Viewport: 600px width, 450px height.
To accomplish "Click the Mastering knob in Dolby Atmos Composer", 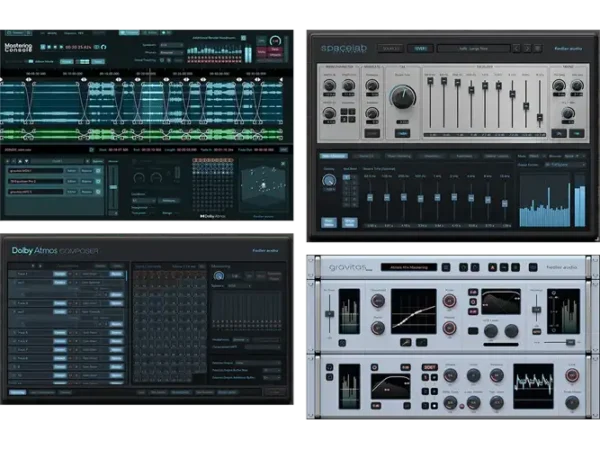I will (x=218, y=276).
